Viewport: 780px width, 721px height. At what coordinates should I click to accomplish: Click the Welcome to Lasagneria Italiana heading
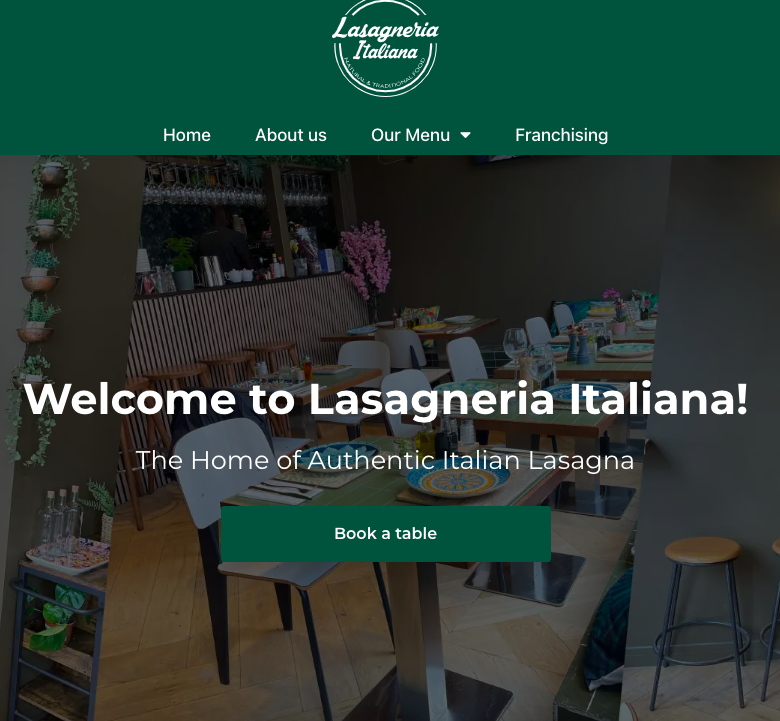pyautogui.click(x=386, y=399)
